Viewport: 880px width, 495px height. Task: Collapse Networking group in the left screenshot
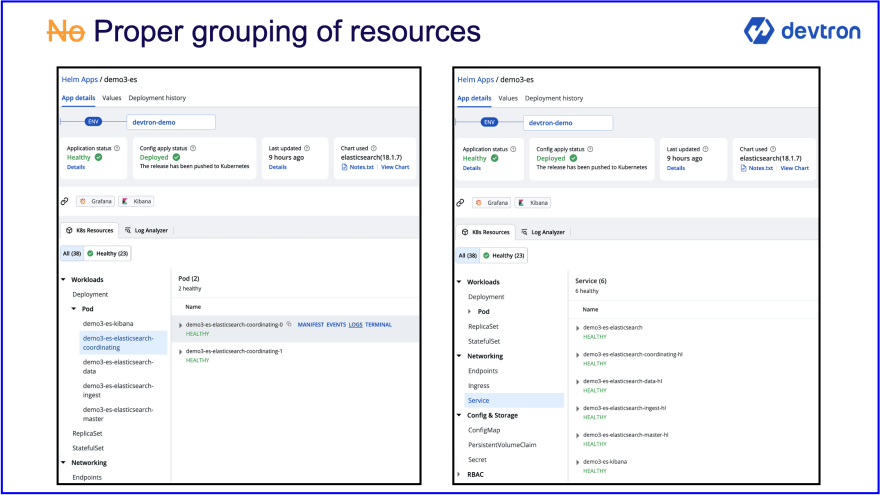click(63, 462)
